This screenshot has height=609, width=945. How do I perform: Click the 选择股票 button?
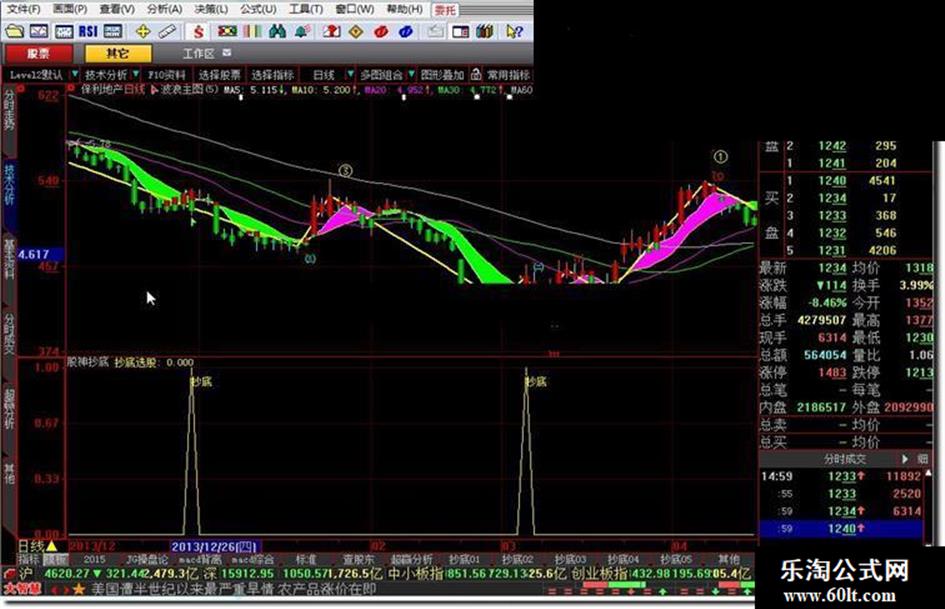point(219,75)
